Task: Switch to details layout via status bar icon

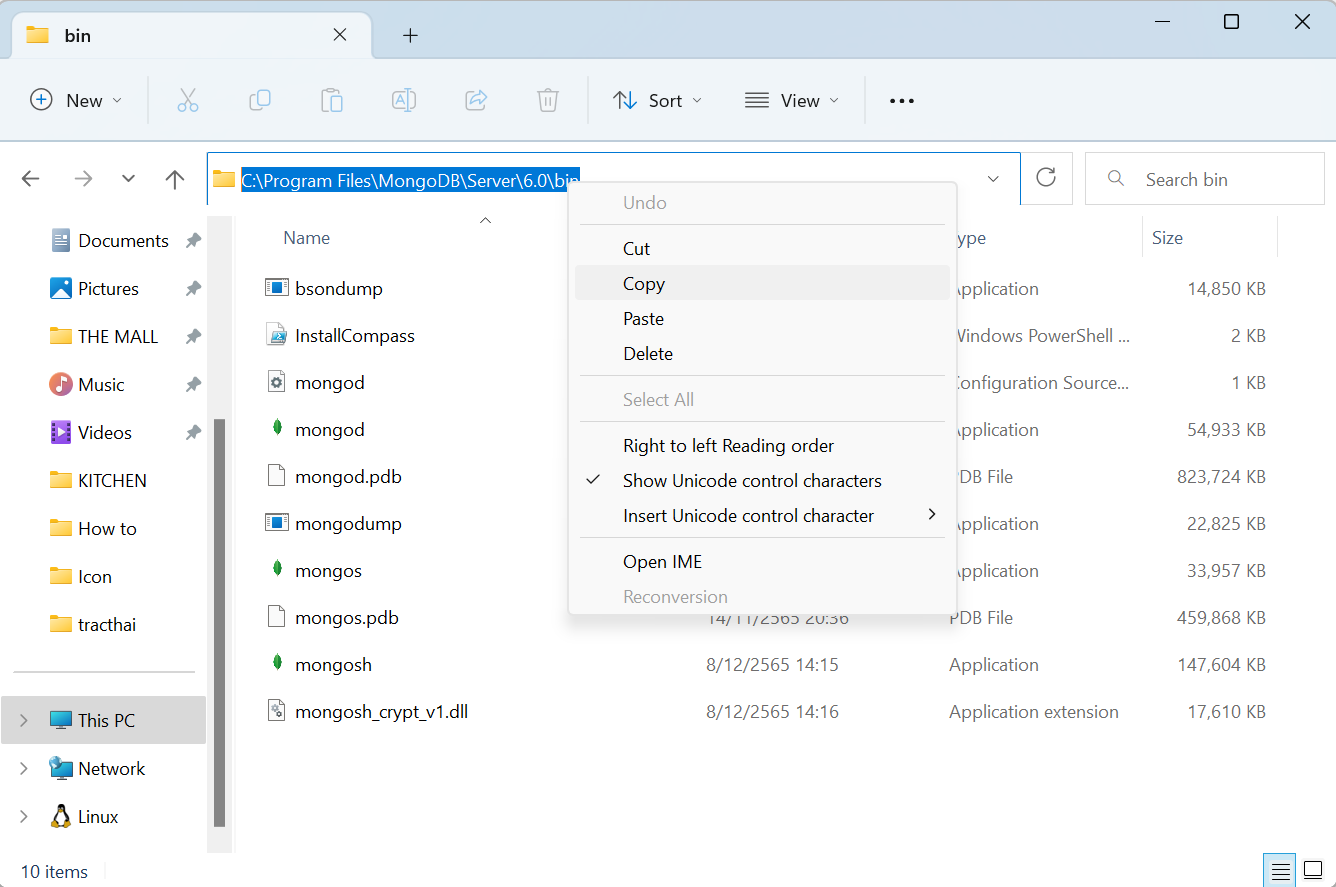Action: pos(1279,870)
